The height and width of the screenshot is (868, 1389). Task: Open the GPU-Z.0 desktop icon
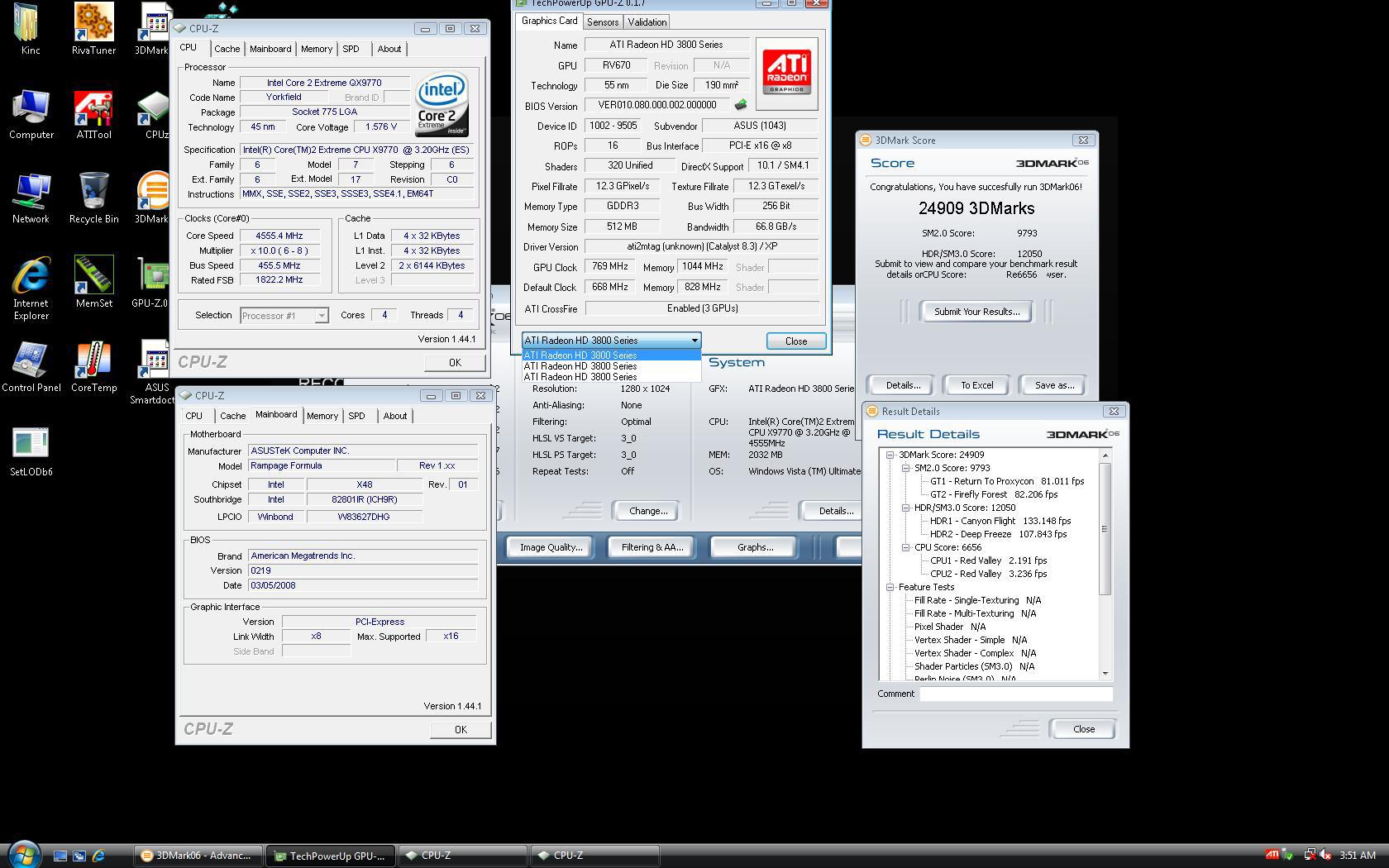150,283
